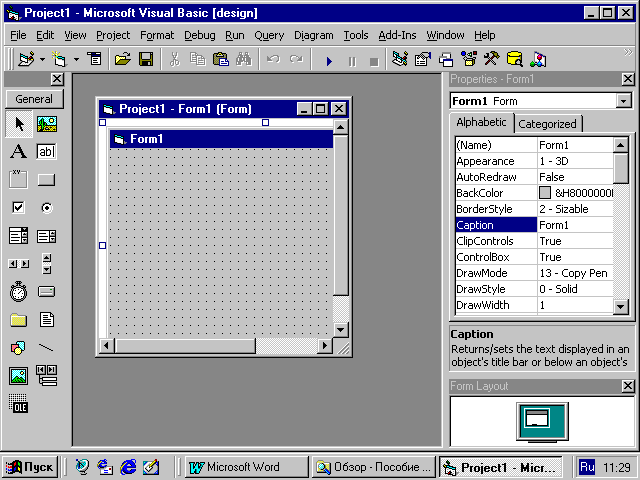Expand the Add Form dropdown arrow
Image resolution: width=640 pixels, height=480 pixels.
click(x=76, y=60)
